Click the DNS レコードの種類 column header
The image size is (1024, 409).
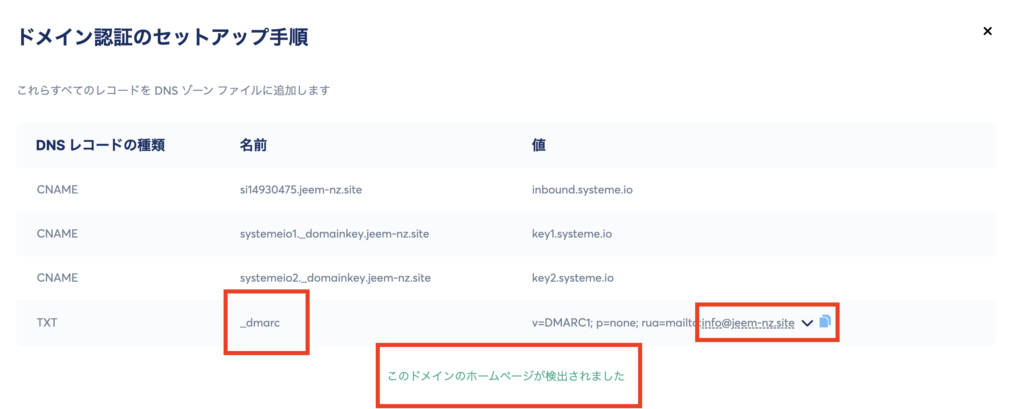[x=99, y=145]
